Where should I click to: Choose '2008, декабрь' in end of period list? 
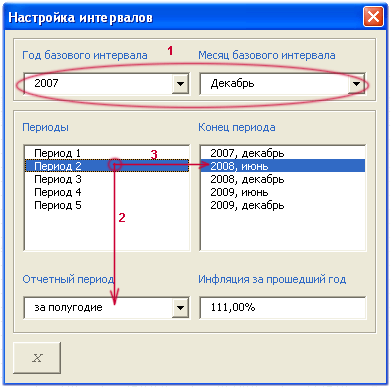click(283, 179)
